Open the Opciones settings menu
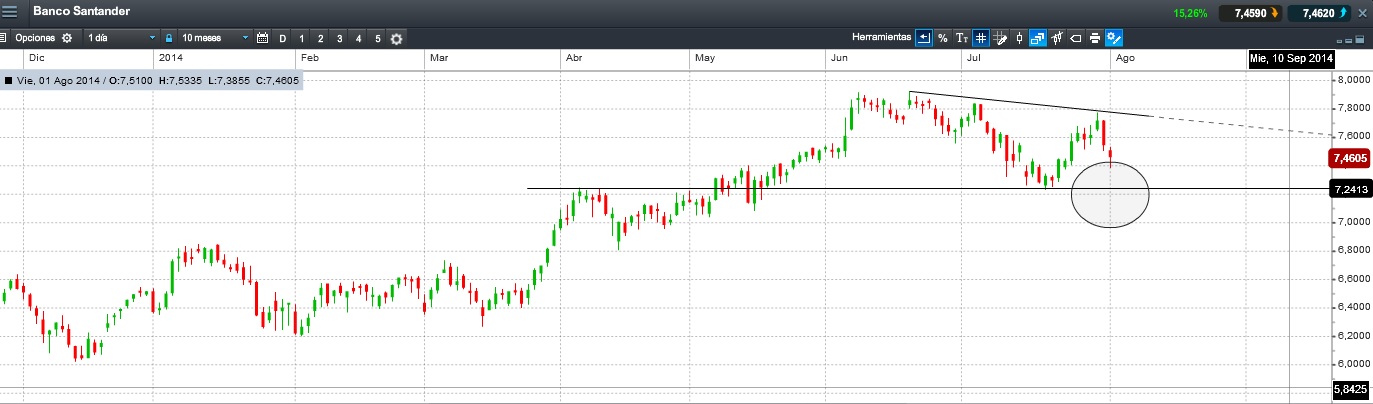The height and width of the screenshot is (404, 1373). 41,38
